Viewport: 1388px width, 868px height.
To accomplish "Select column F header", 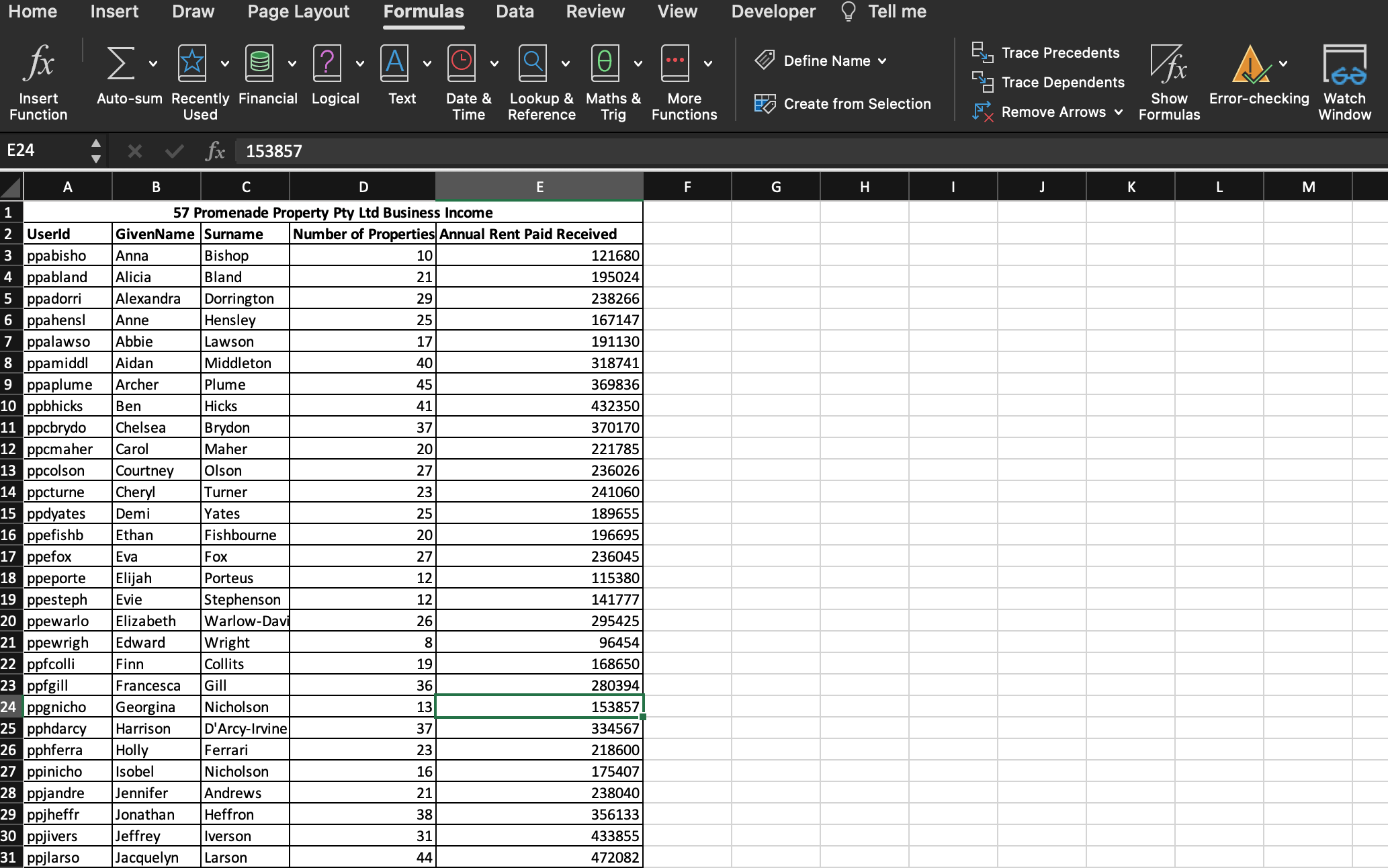I will pyautogui.click(x=687, y=187).
